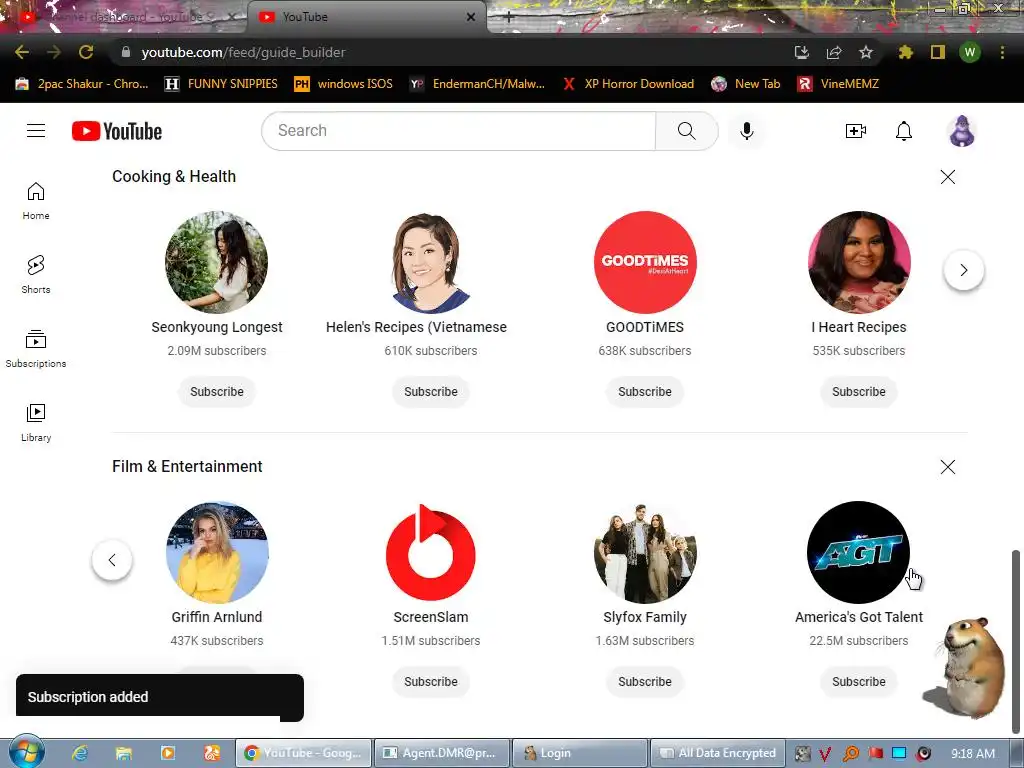Open FUNNY SNIPPIES bookmark
The image size is (1024, 768).
(x=221, y=84)
